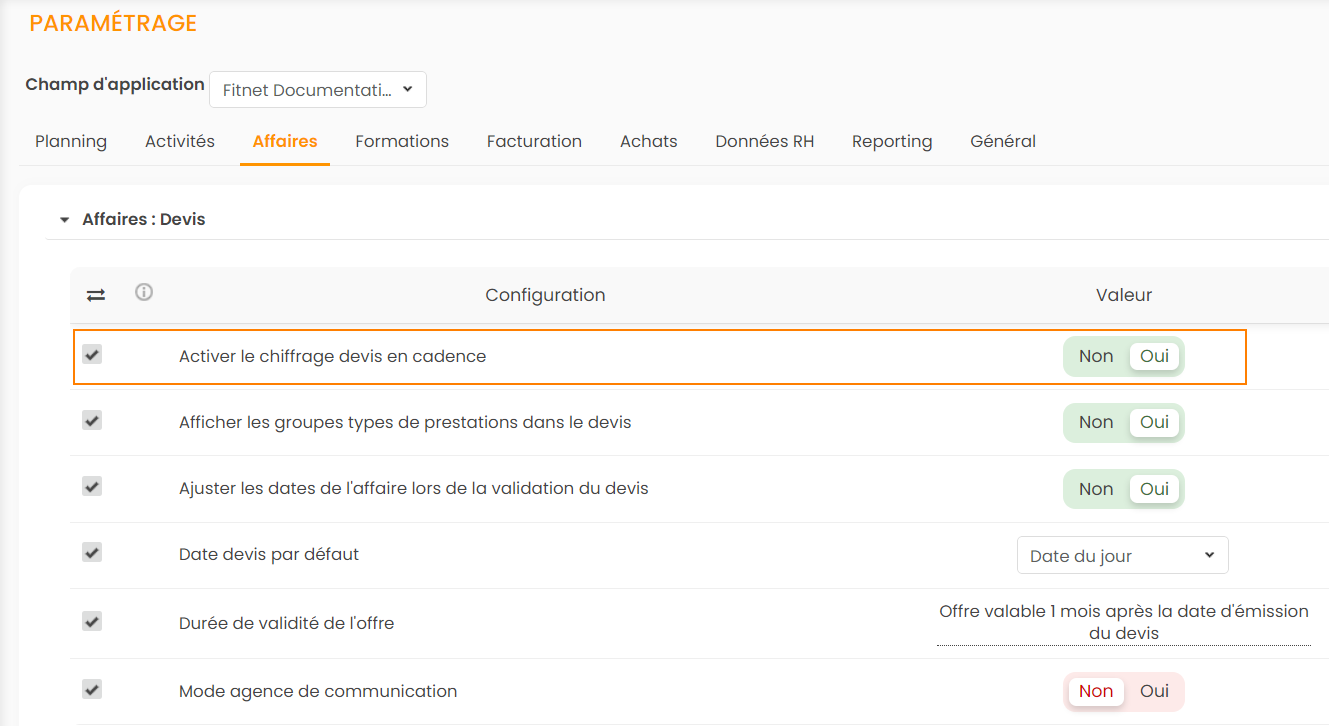Click the info icon in table header
This screenshot has height=726, width=1329.
coord(144,293)
